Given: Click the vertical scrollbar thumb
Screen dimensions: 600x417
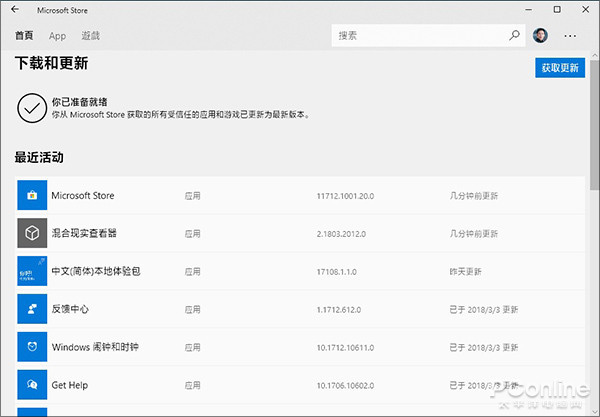Looking at the screenshot, I should (595, 124).
